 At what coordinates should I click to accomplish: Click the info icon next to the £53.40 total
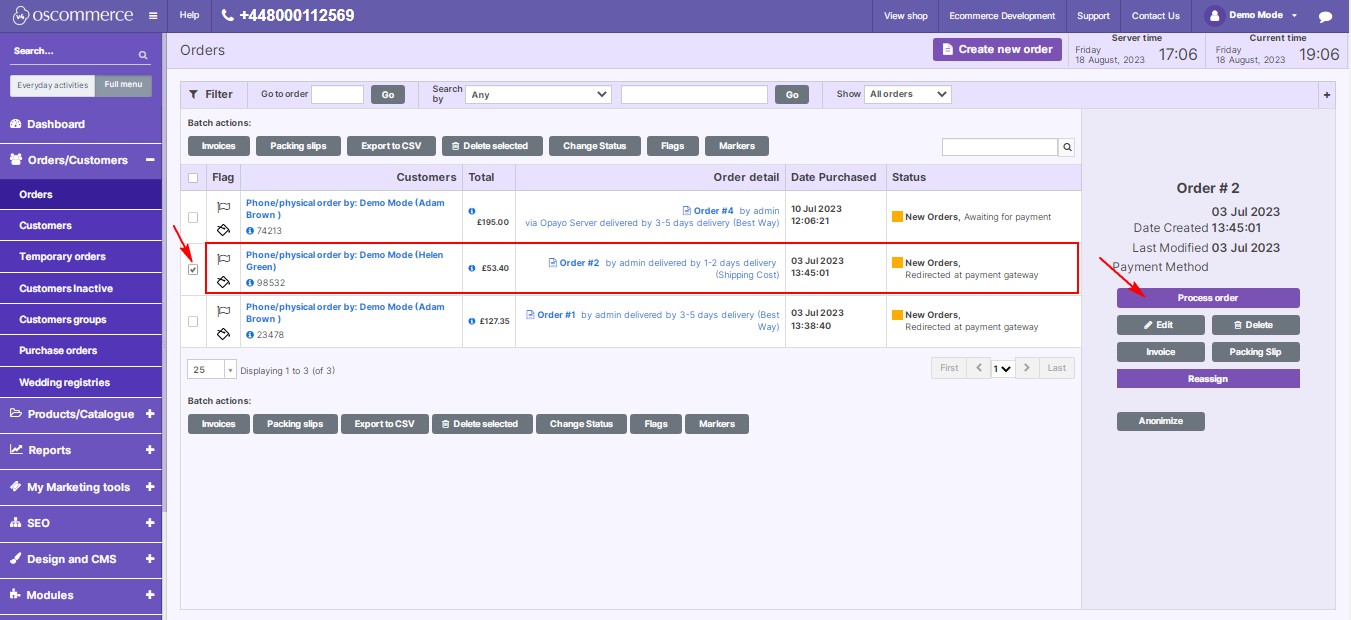[471, 267]
